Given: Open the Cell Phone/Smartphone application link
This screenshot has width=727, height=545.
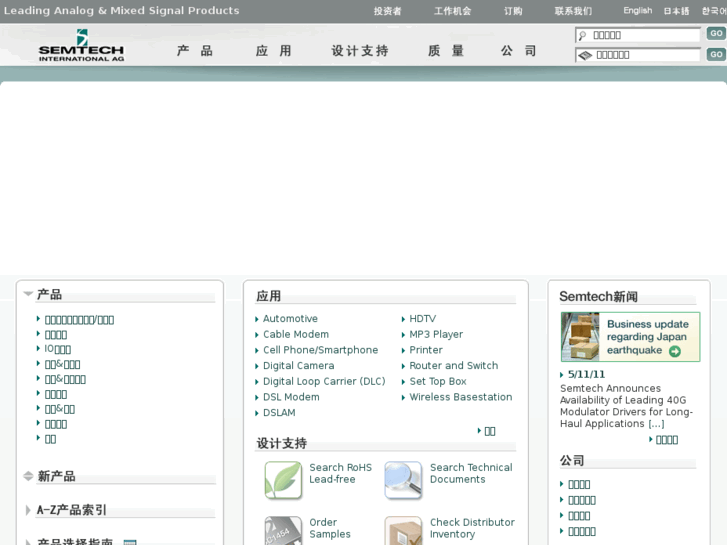Looking at the screenshot, I should [x=320, y=350].
